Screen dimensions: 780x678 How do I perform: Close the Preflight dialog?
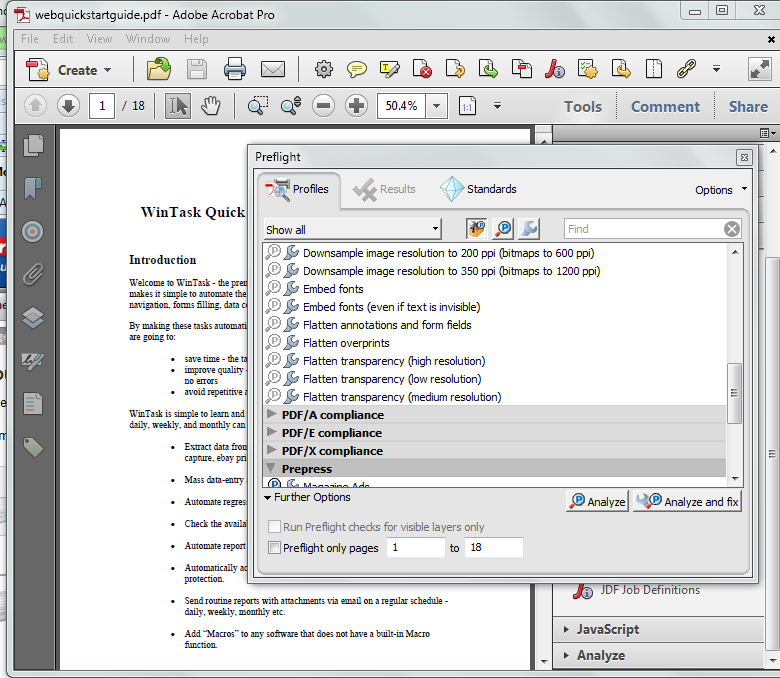pyautogui.click(x=744, y=158)
